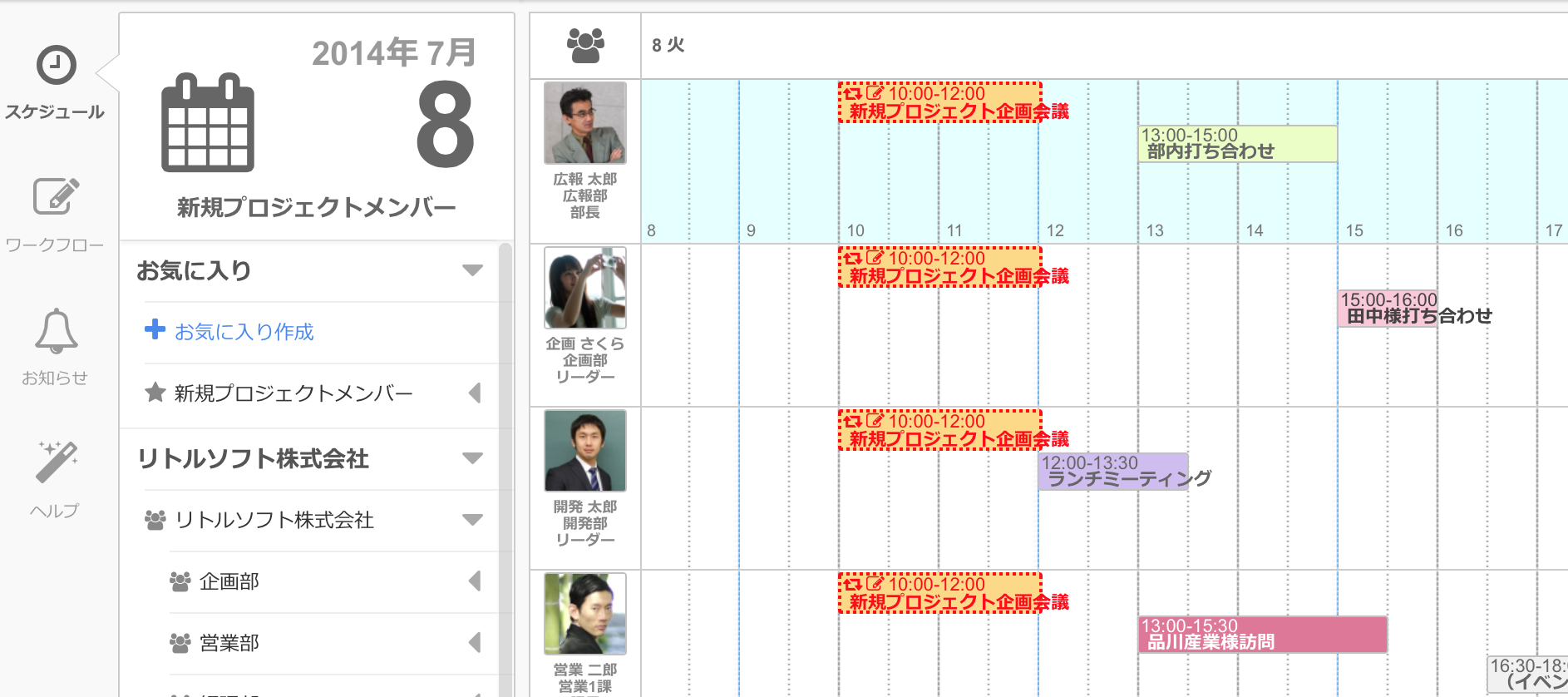Image resolution: width=1568 pixels, height=697 pixels.
Task: Select the お知らせ menu label
Action: pyautogui.click(x=55, y=378)
